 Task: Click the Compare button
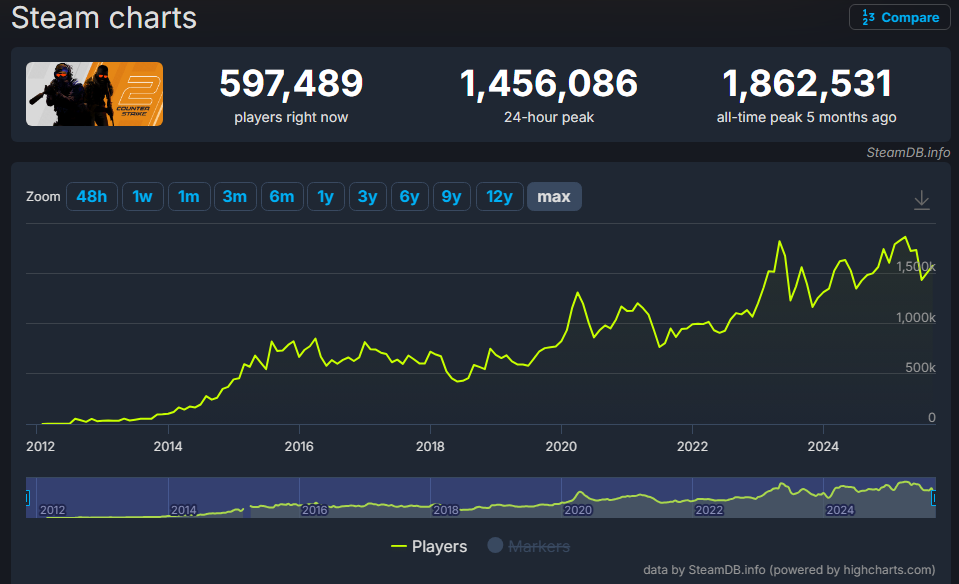point(900,17)
